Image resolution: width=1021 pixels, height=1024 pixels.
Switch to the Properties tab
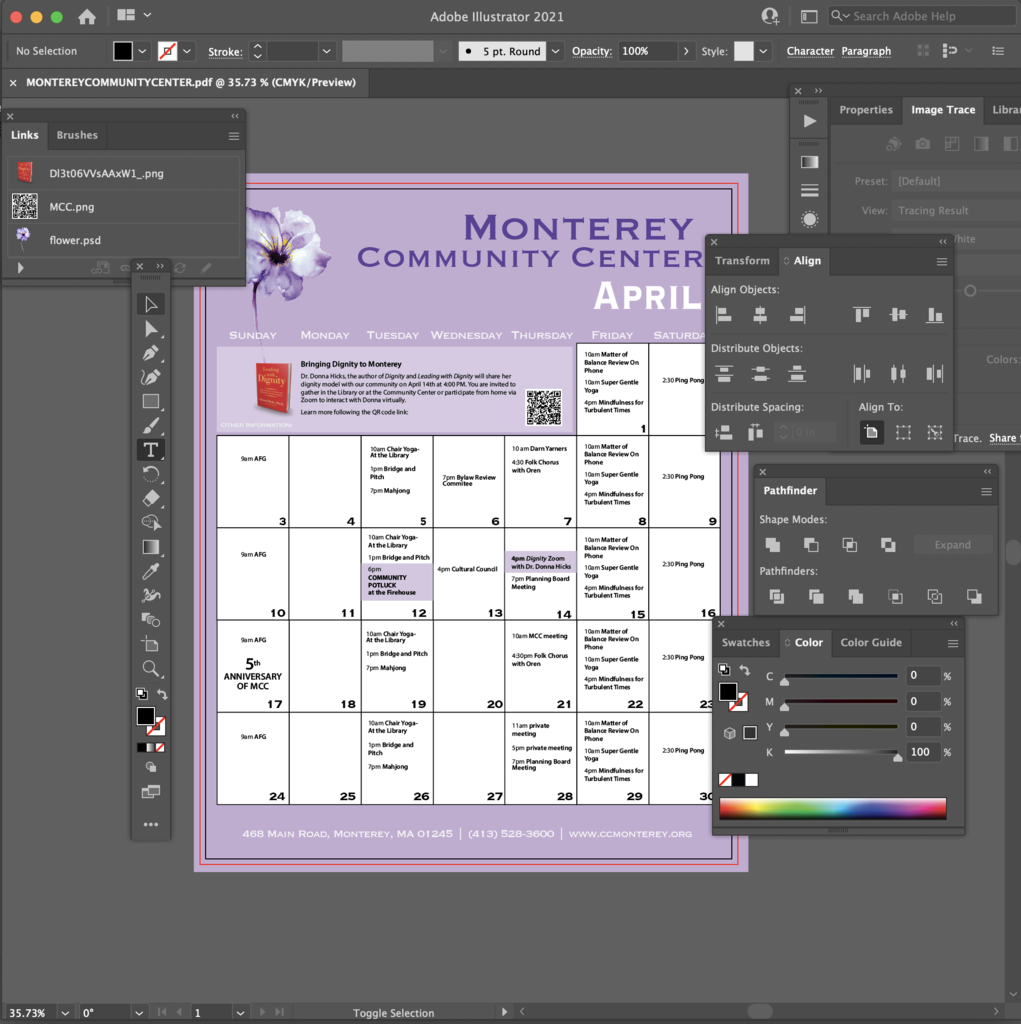click(x=866, y=110)
